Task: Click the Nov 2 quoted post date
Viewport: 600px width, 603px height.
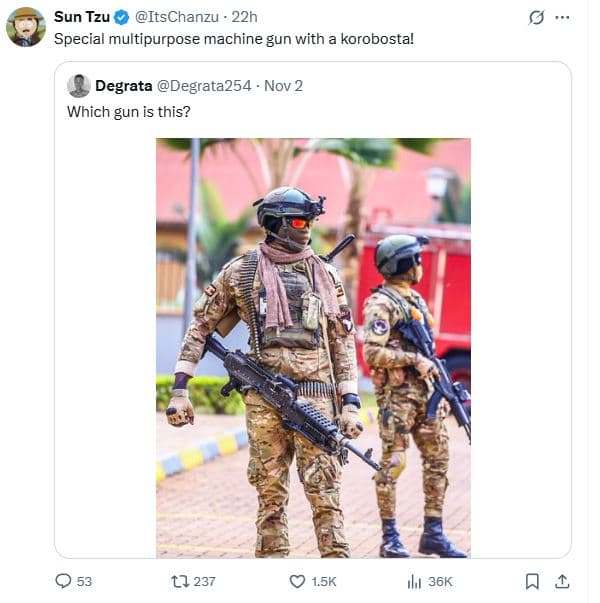Action: pos(283,86)
